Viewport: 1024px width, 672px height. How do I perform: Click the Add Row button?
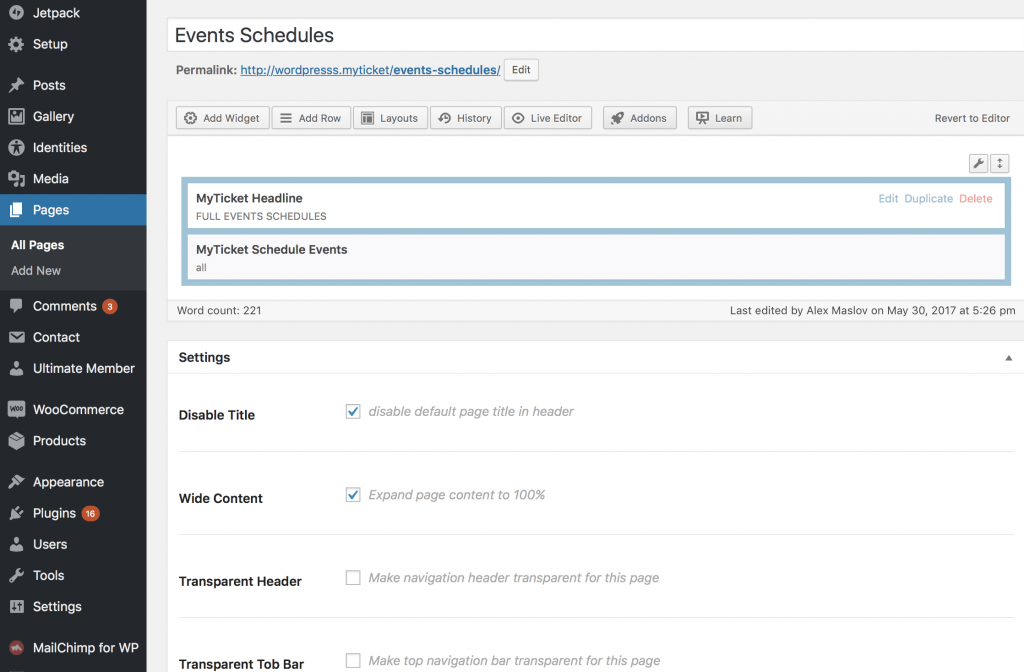coord(311,118)
